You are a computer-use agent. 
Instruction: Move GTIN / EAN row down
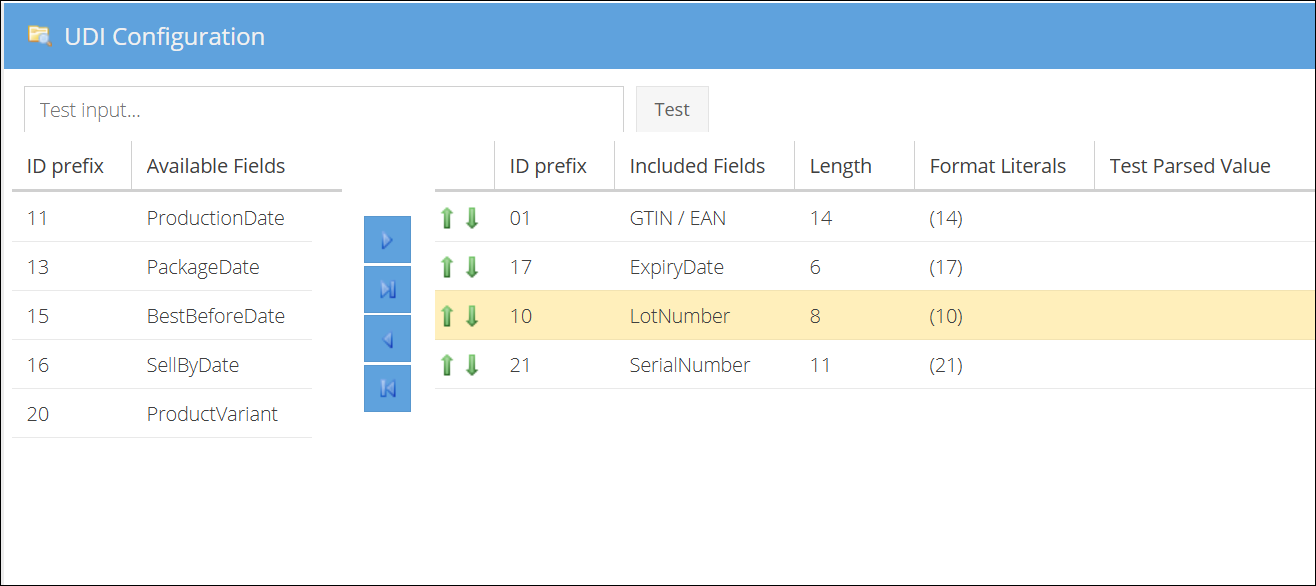(x=472, y=218)
